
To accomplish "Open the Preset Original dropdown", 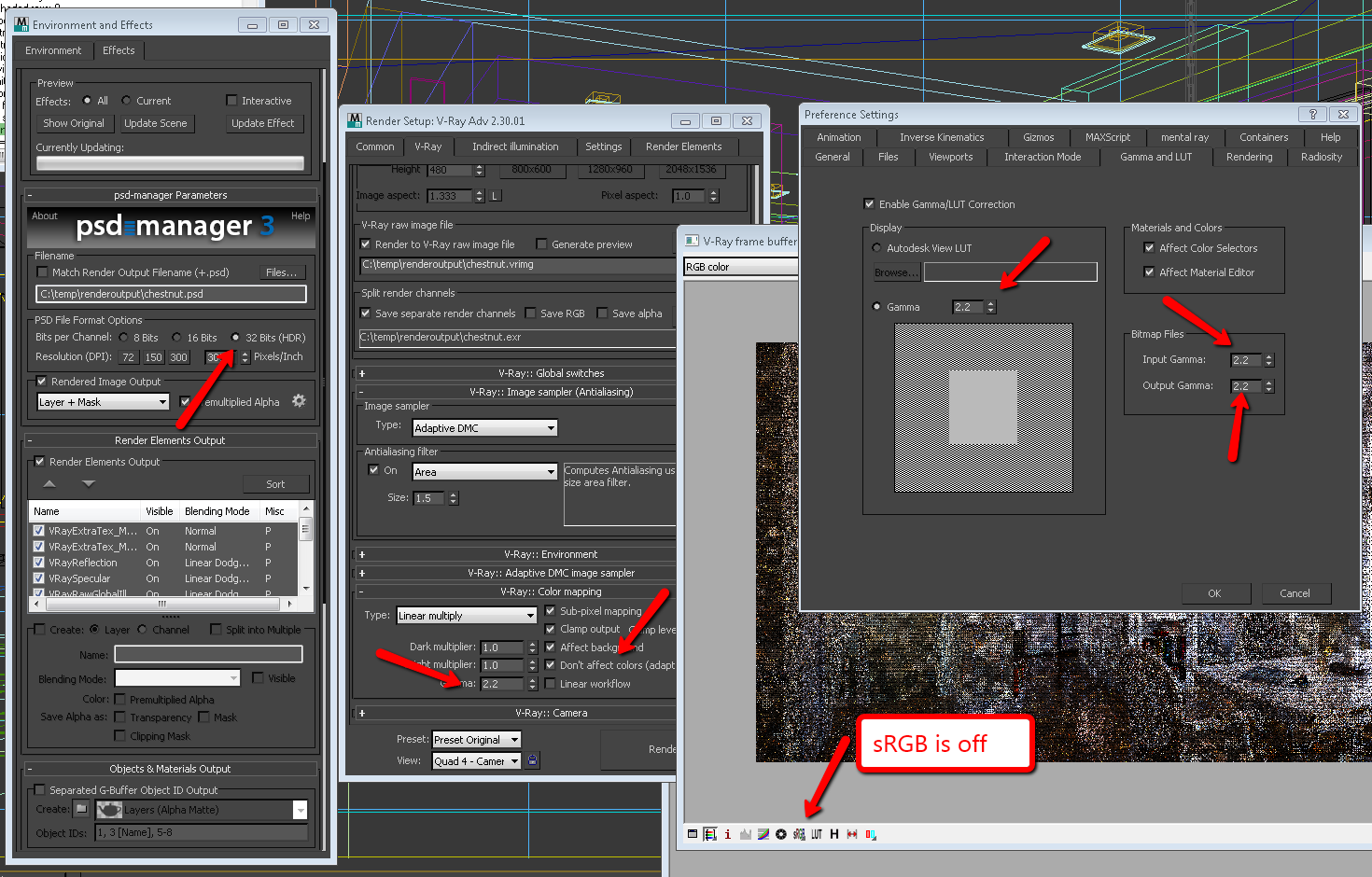I will (476, 739).
